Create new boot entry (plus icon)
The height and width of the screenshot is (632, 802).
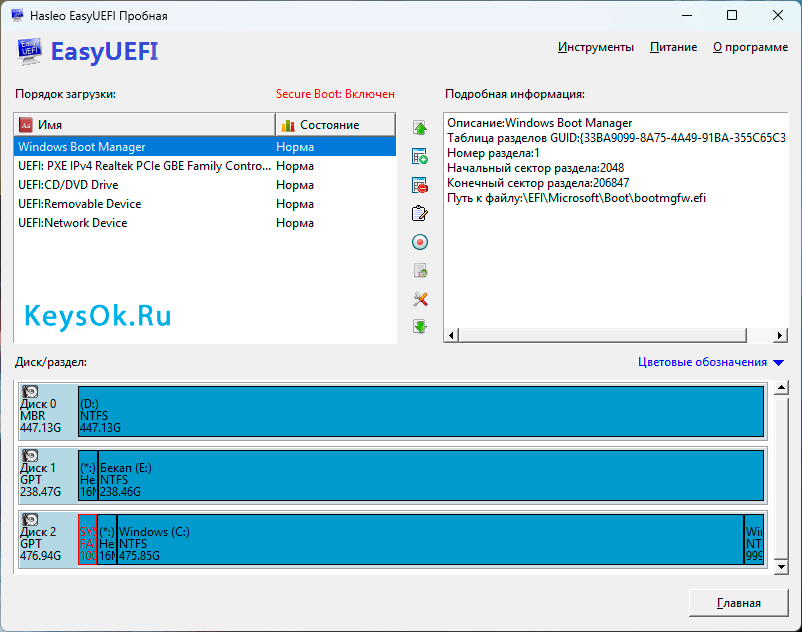[420, 156]
